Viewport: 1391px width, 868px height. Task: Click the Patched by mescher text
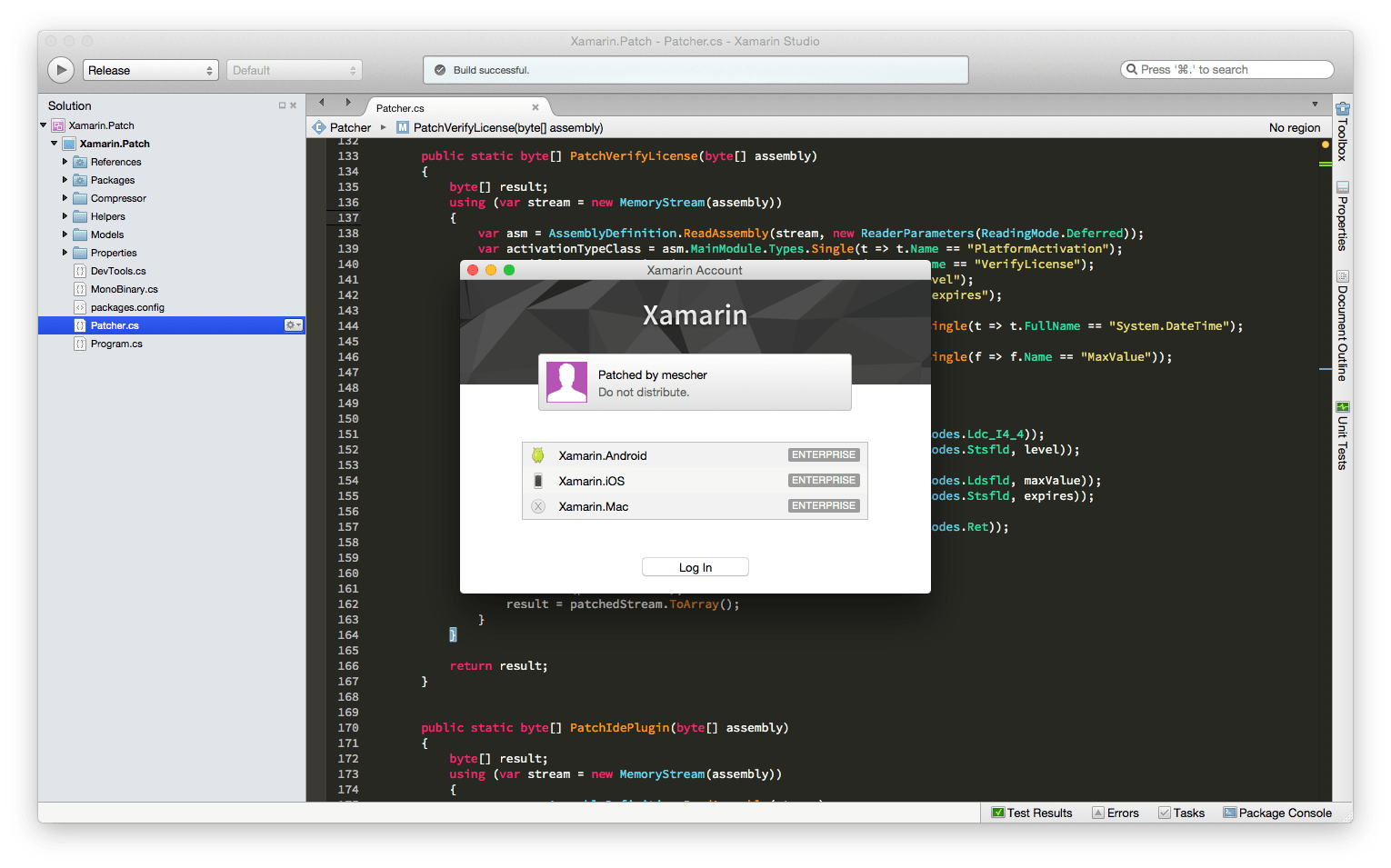coord(652,374)
